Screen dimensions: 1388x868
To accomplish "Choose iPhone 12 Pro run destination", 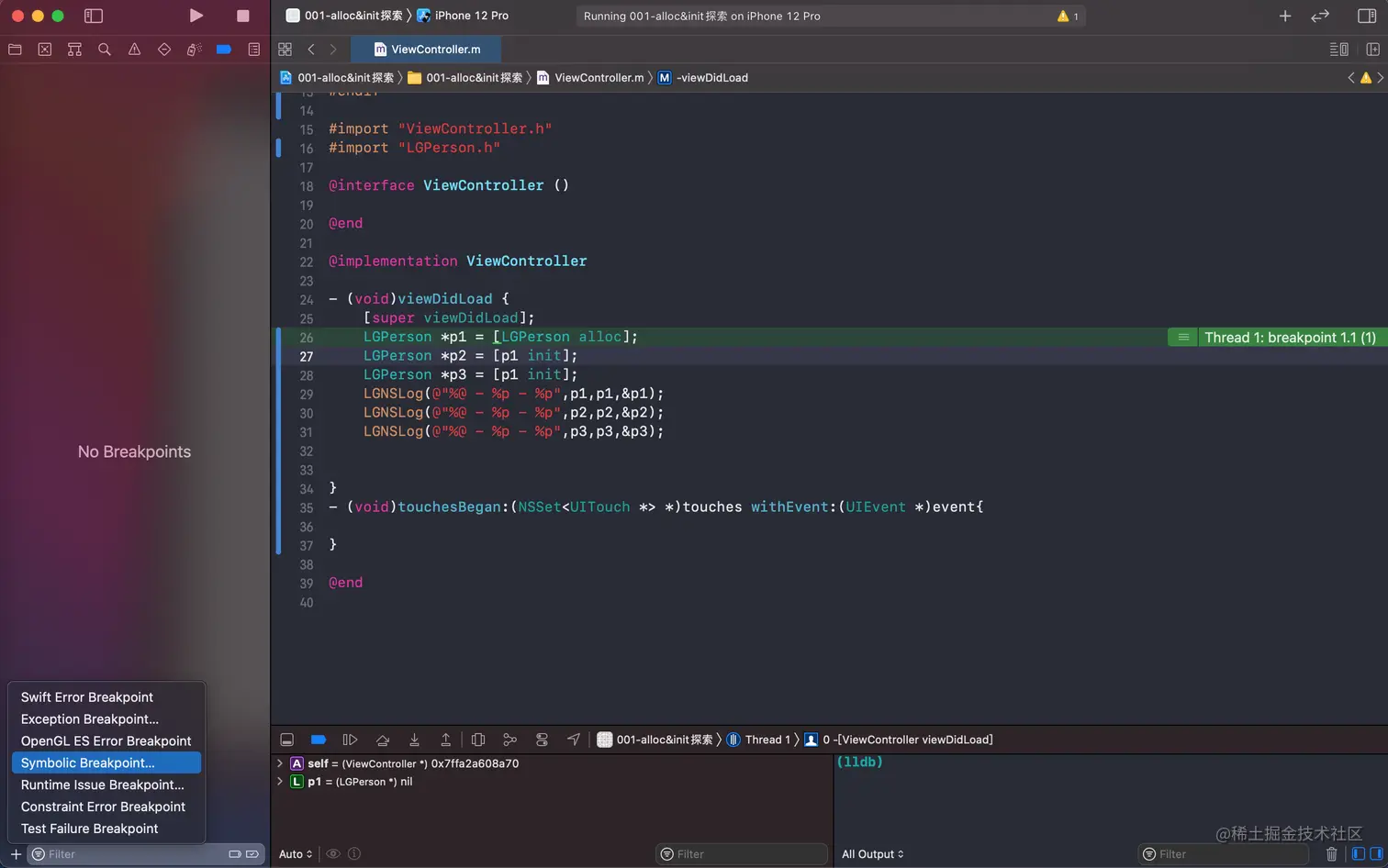I will tap(463, 16).
